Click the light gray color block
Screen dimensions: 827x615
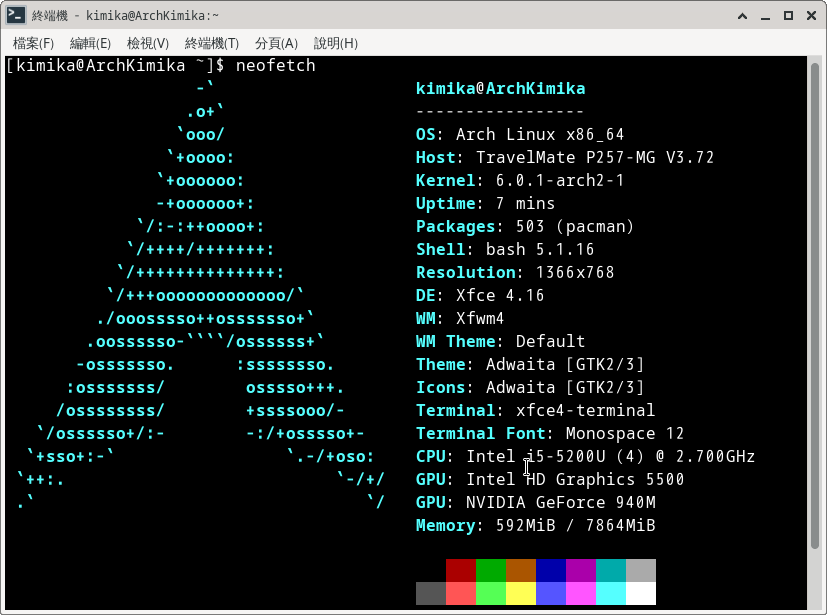pos(641,570)
